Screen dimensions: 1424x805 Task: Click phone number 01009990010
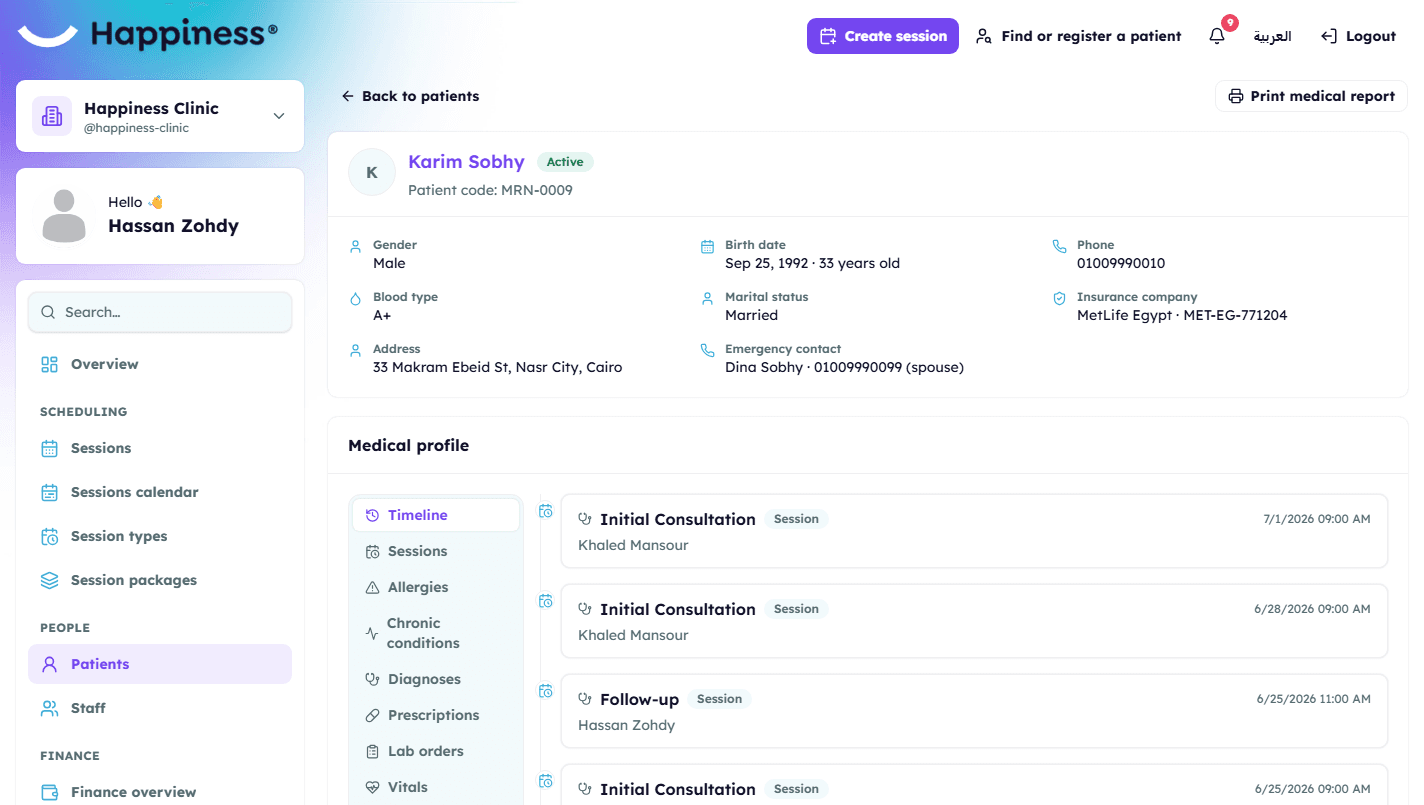tap(1121, 264)
